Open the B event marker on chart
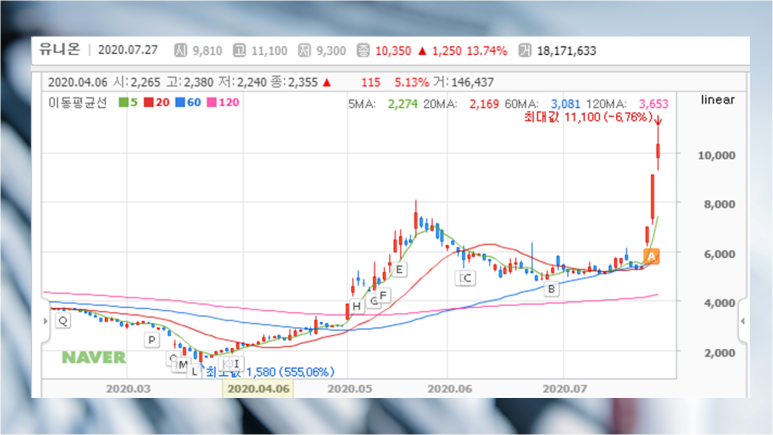The width and height of the screenshot is (773, 435). pos(551,289)
